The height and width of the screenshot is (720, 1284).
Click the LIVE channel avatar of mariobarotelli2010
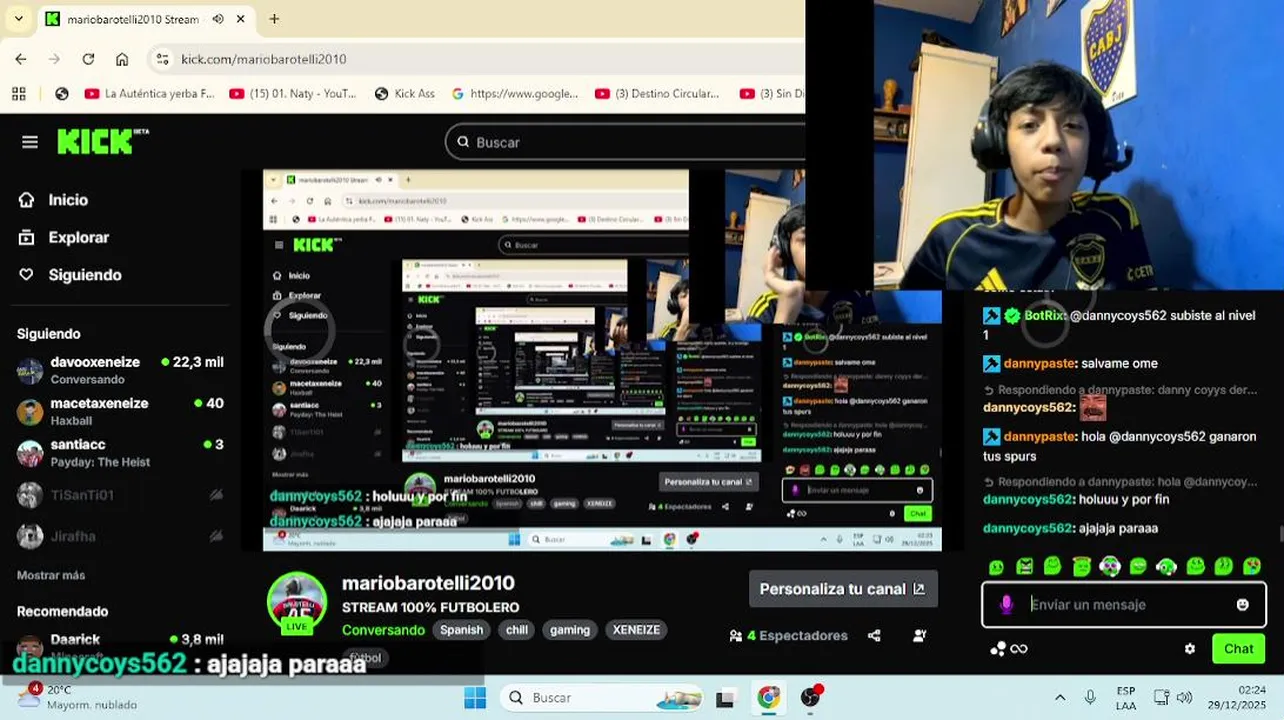(297, 603)
